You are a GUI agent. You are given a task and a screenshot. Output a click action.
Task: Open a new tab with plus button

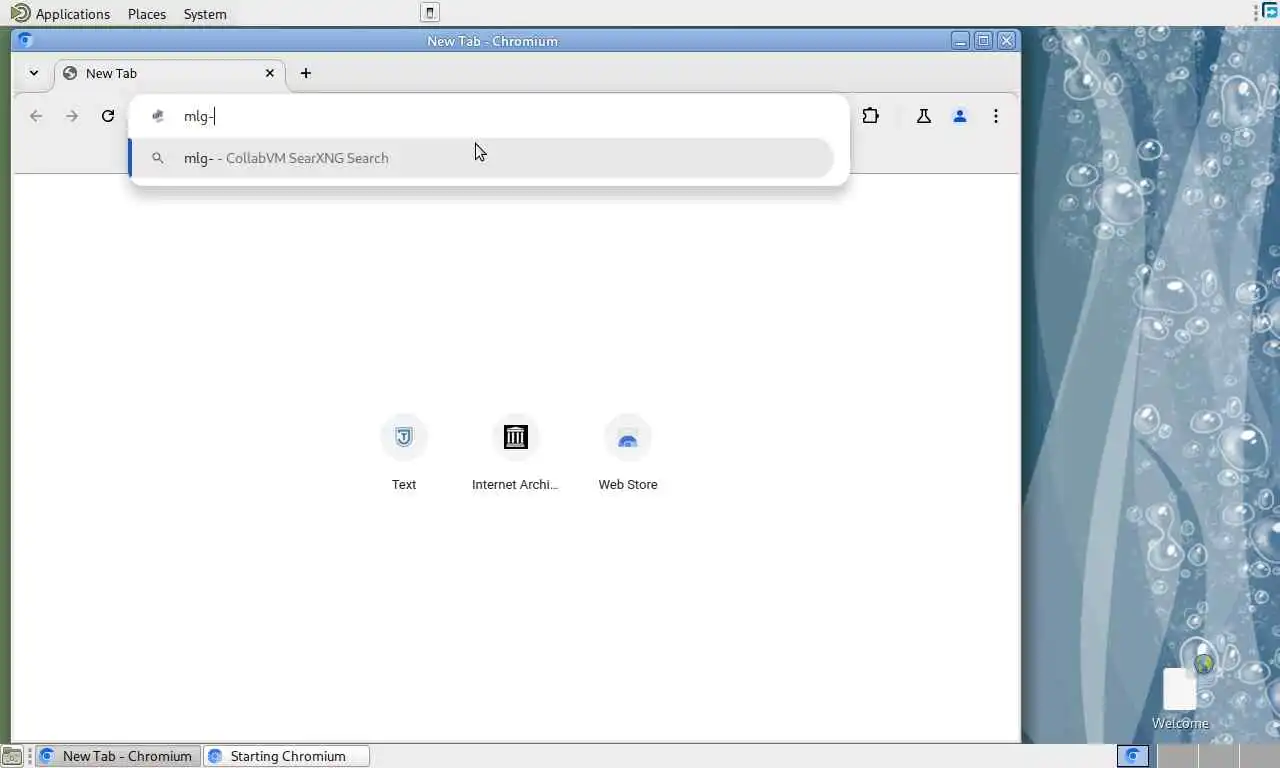click(x=306, y=73)
